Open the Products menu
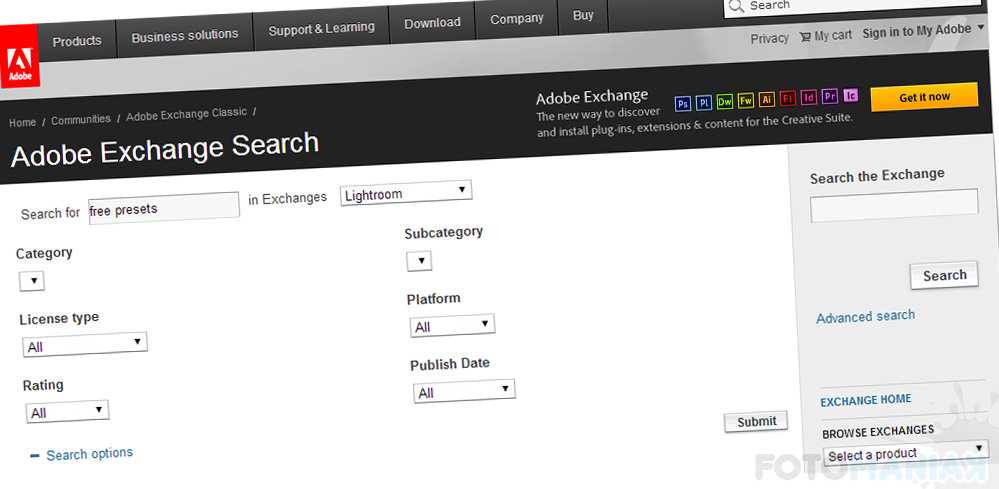 point(76,41)
